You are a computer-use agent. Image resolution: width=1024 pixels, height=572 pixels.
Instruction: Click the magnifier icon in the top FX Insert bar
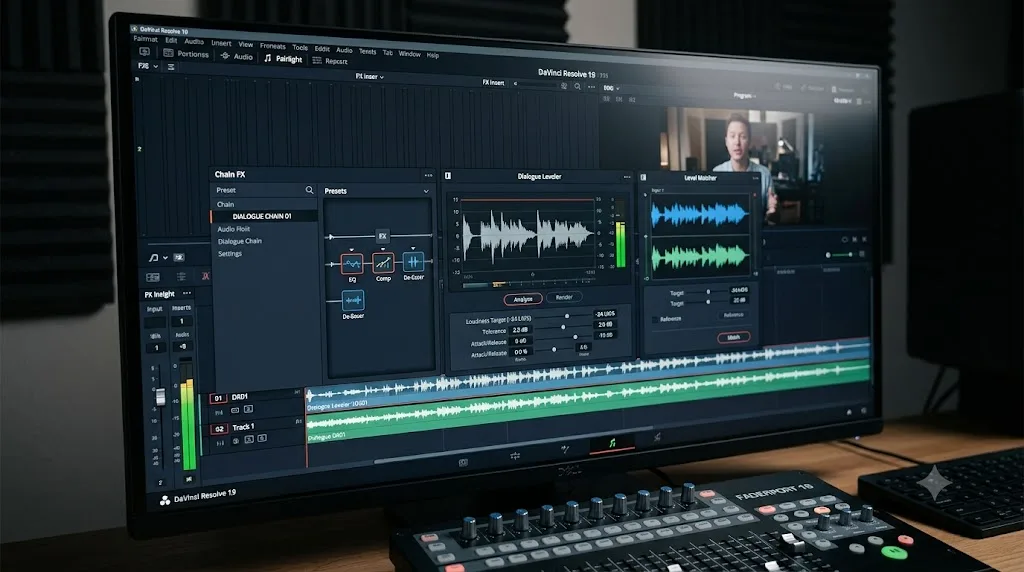577,86
